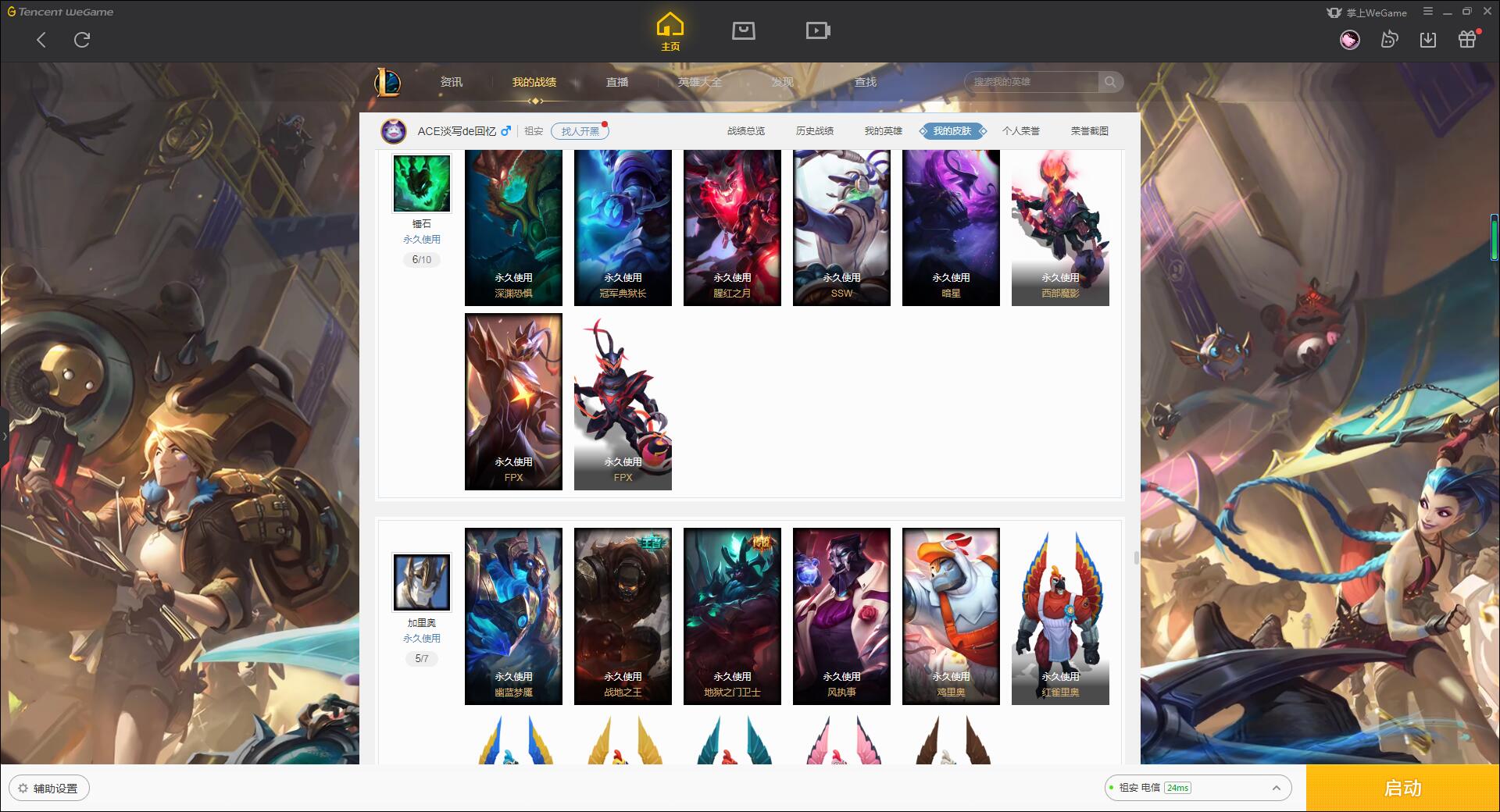Open the user avatar in the top right
1500x812 pixels.
click(1349, 40)
